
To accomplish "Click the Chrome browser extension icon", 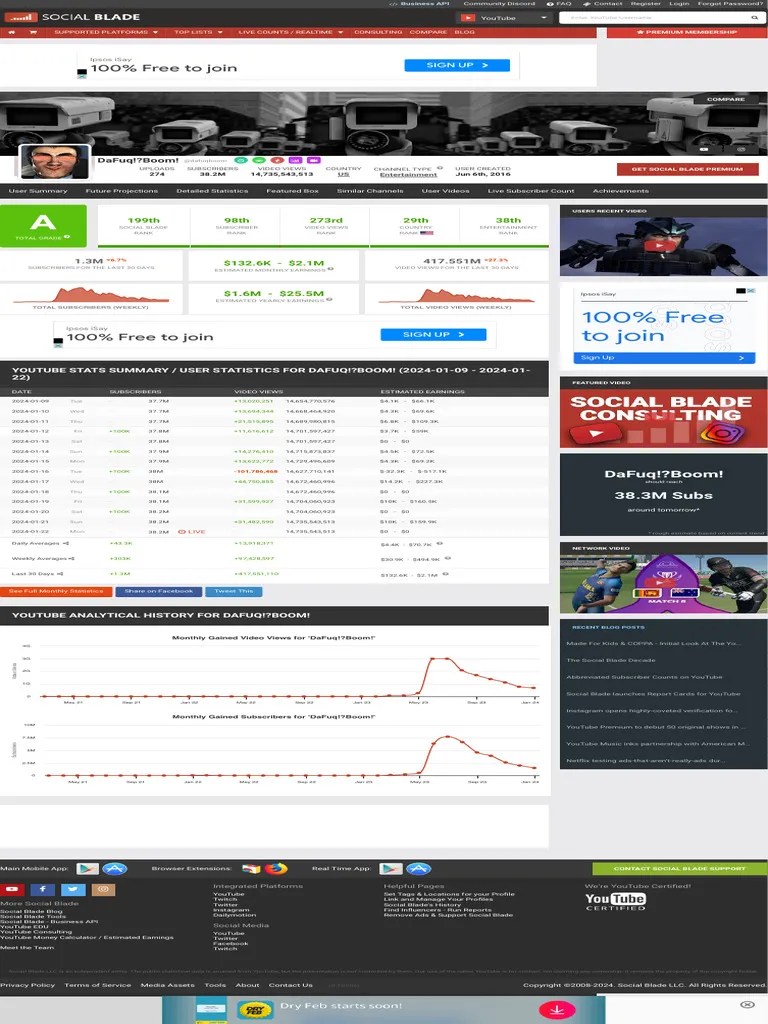I will [251, 869].
